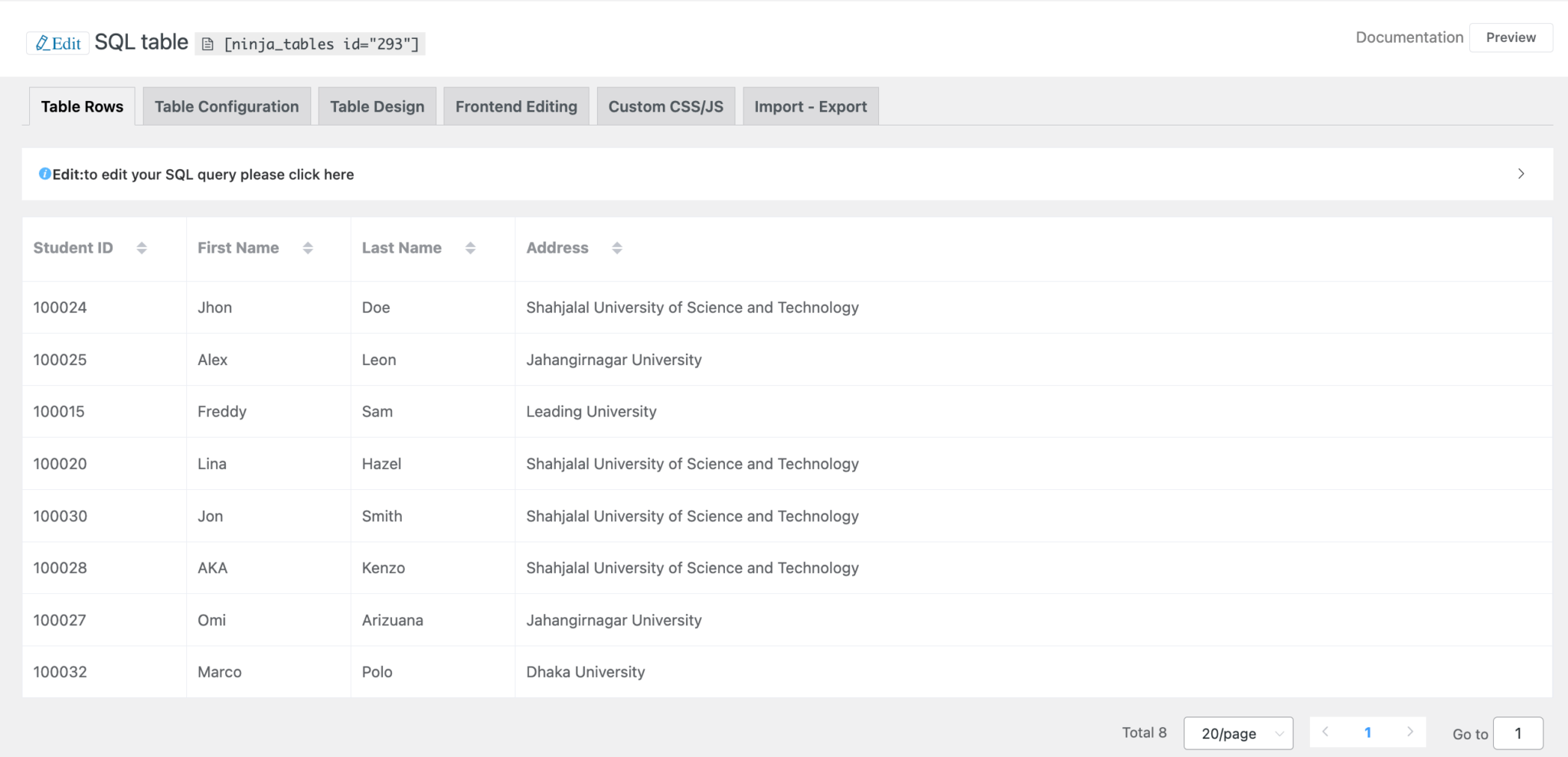Screen dimensions: 1568x757
Task: Open the Table Design tab
Action: (377, 106)
